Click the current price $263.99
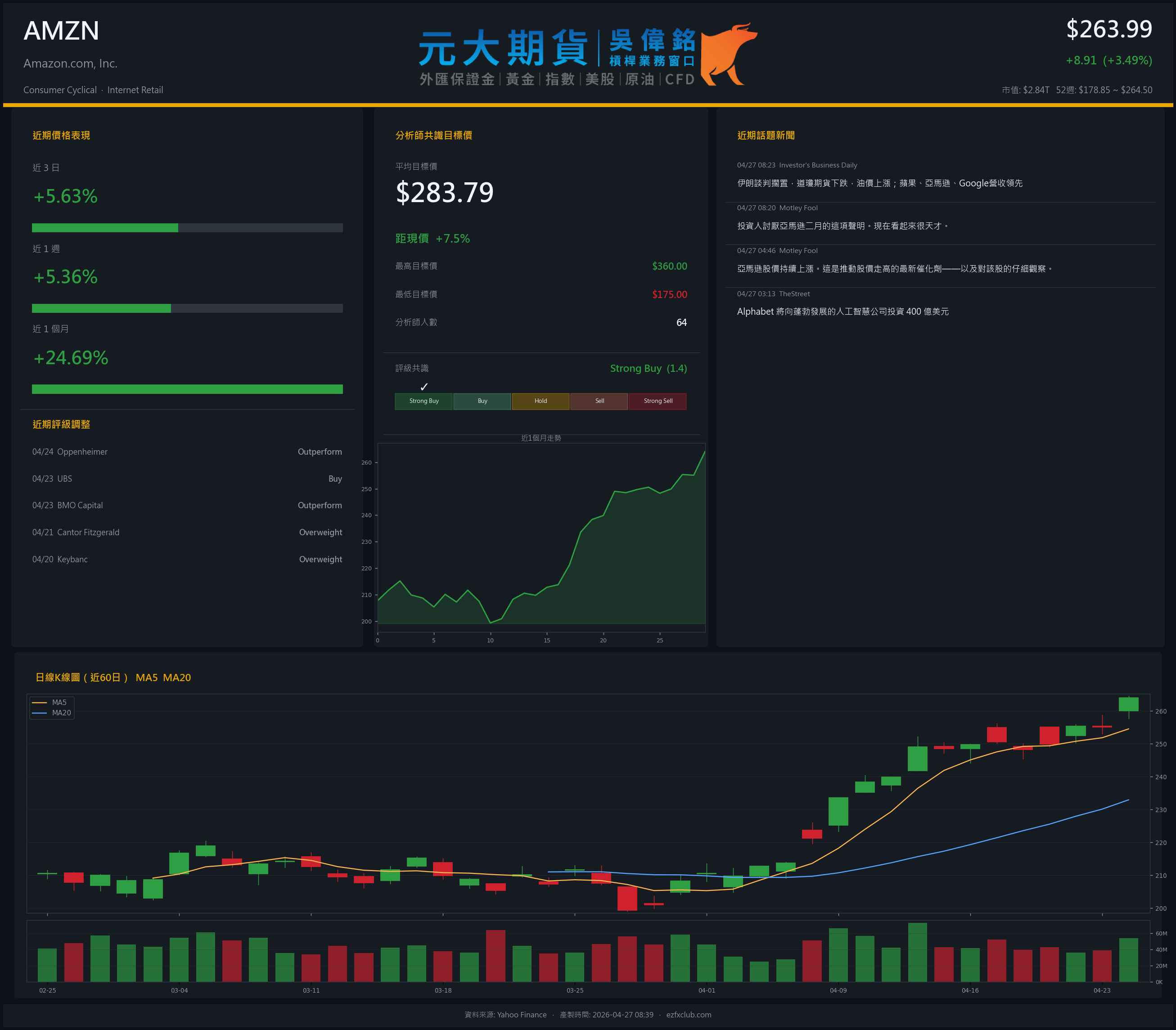This screenshot has width=1176, height=1030. click(1109, 29)
